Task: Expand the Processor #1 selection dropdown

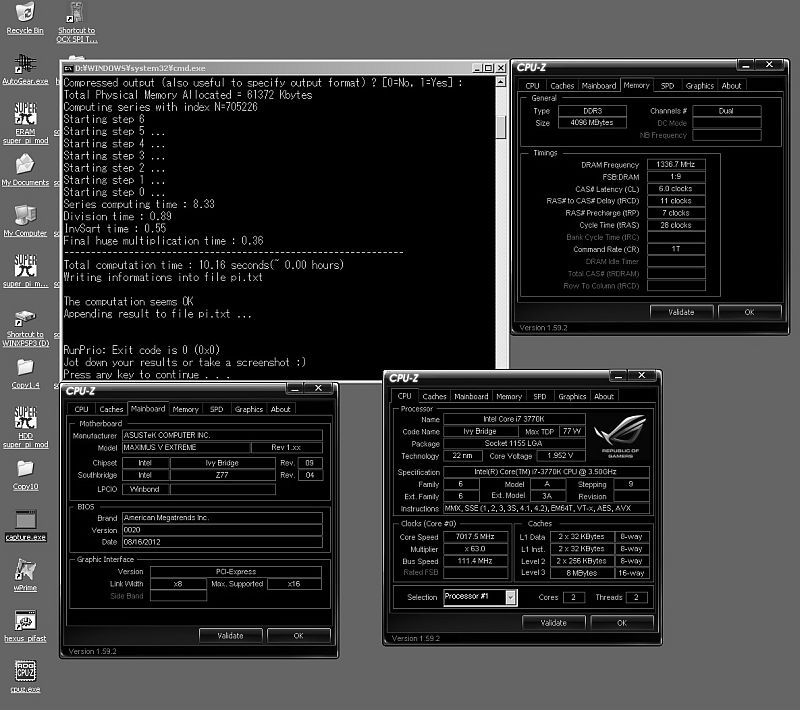Action: click(x=510, y=597)
